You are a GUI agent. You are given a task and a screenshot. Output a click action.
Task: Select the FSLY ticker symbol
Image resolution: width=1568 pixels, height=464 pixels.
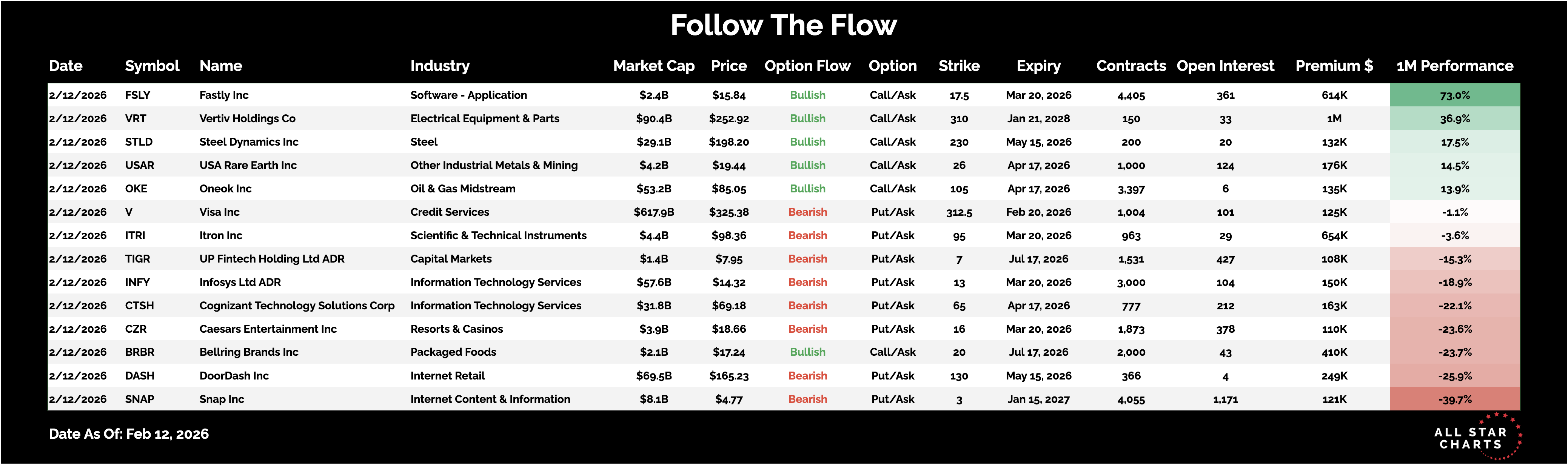click(x=137, y=95)
